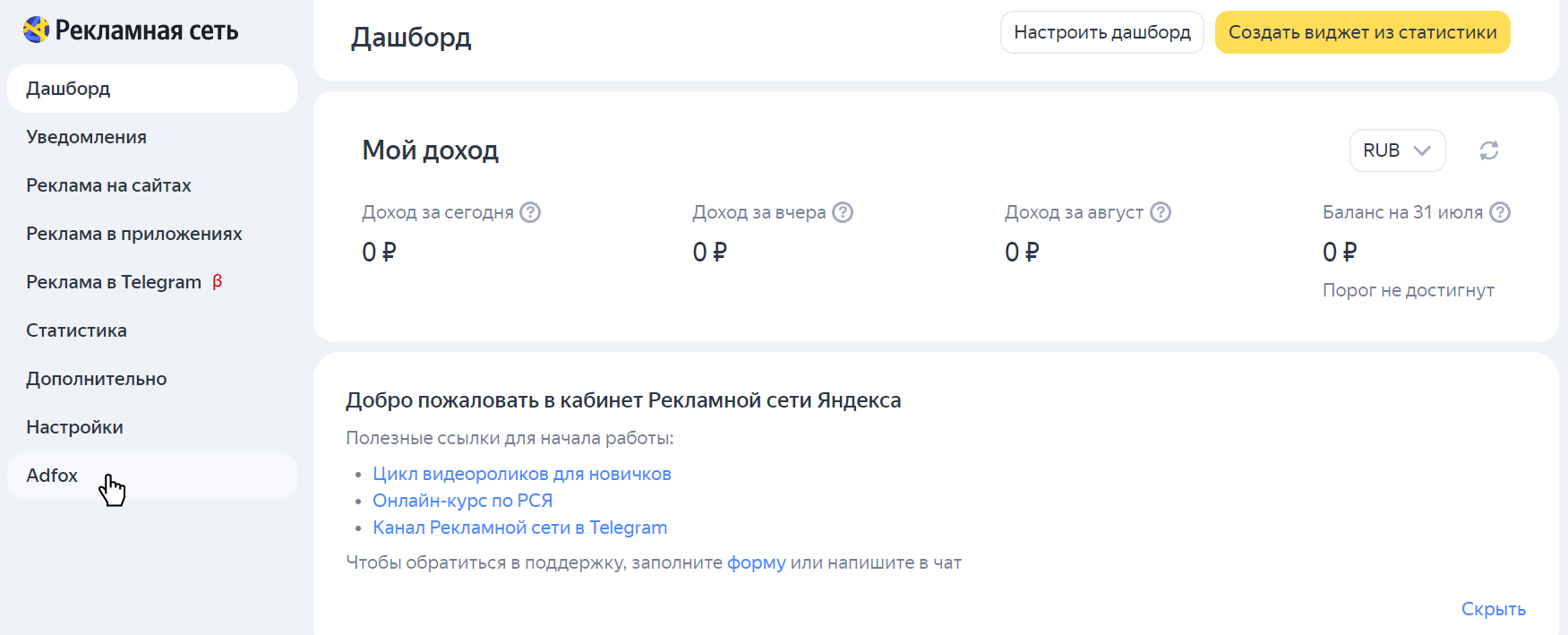Open Настройки in the sidebar
The height and width of the screenshot is (635, 1568).
point(152,427)
